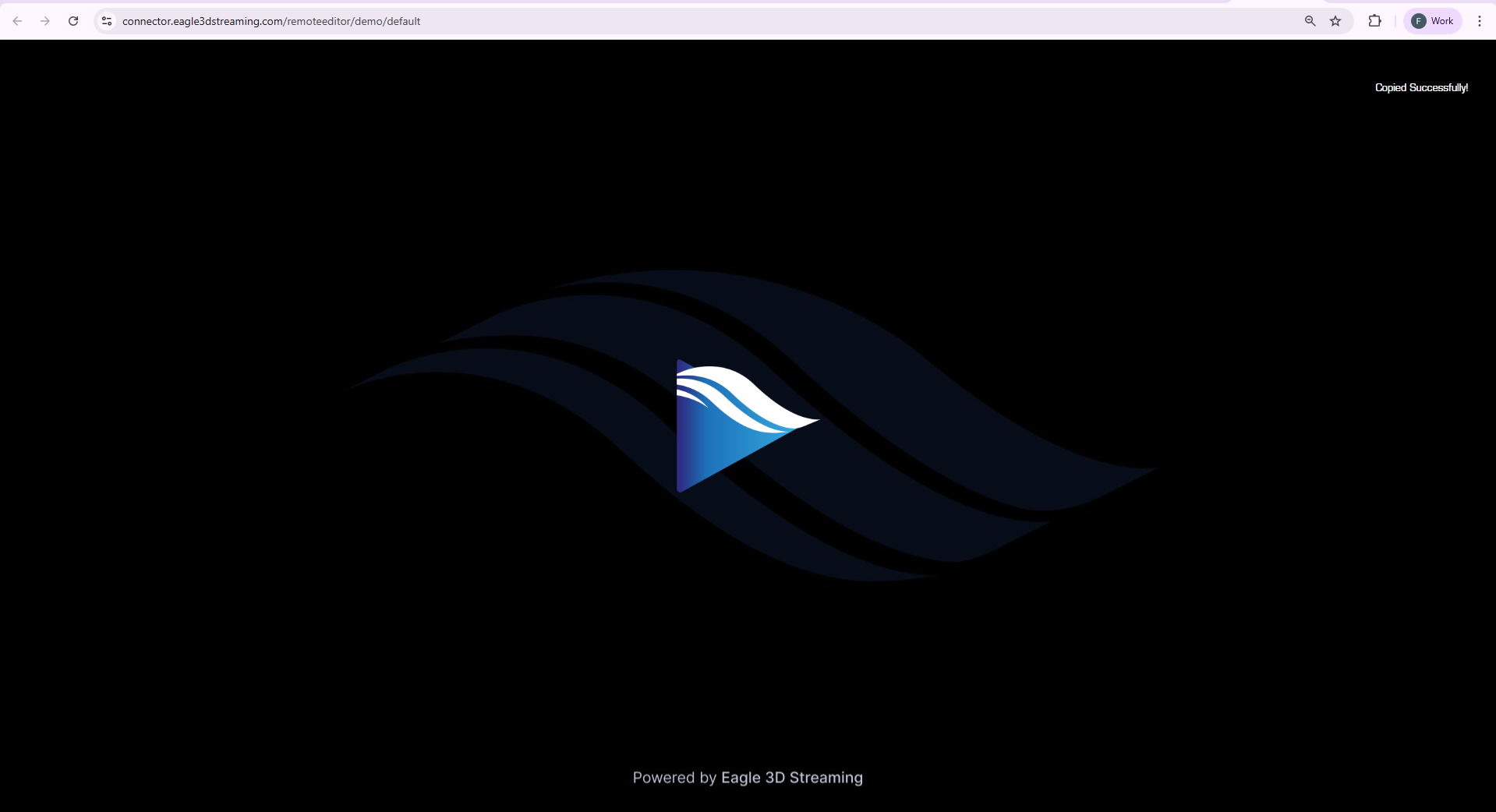Bookmark this page with the star icon

(x=1335, y=21)
